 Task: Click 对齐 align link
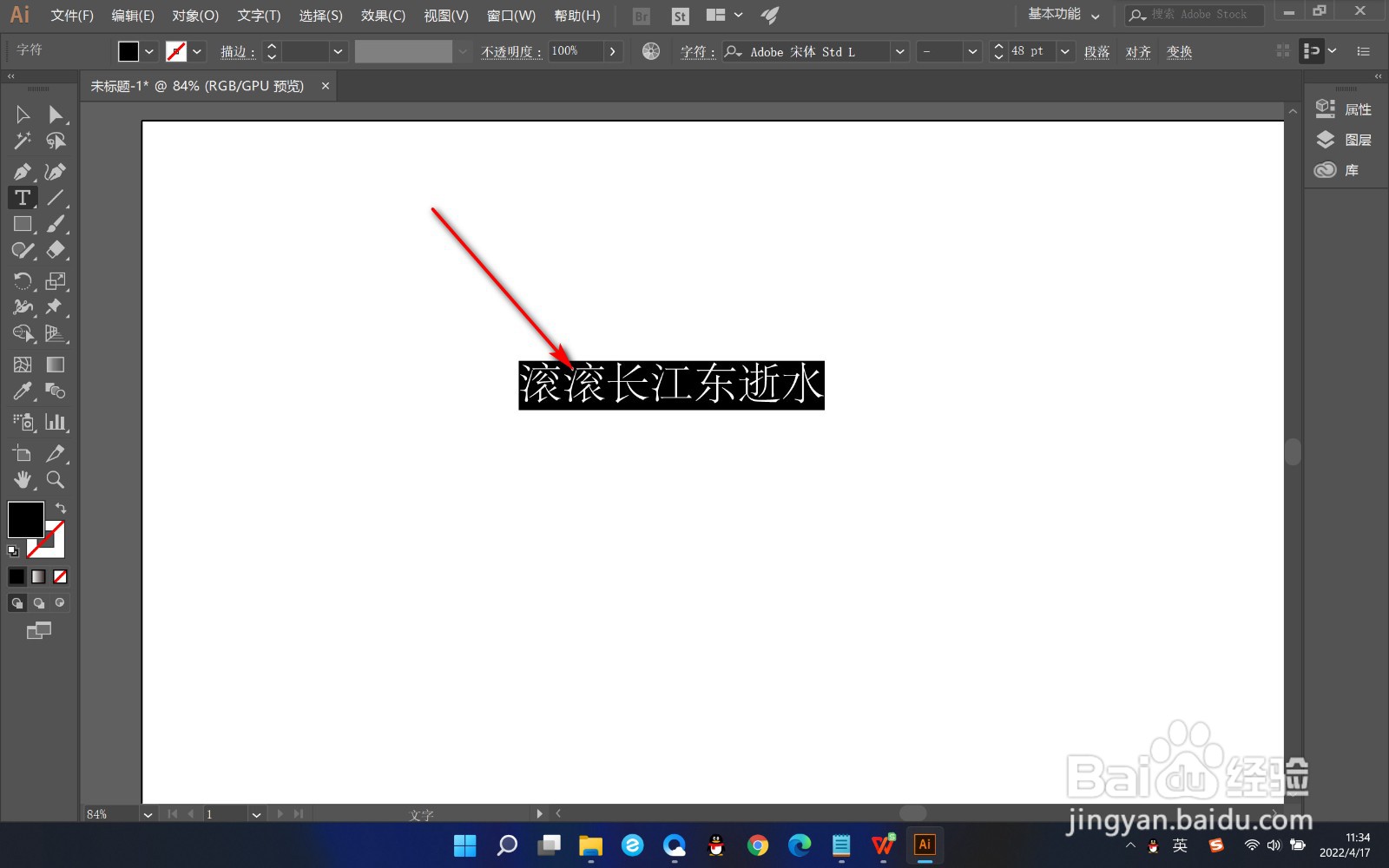coord(1138,52)
